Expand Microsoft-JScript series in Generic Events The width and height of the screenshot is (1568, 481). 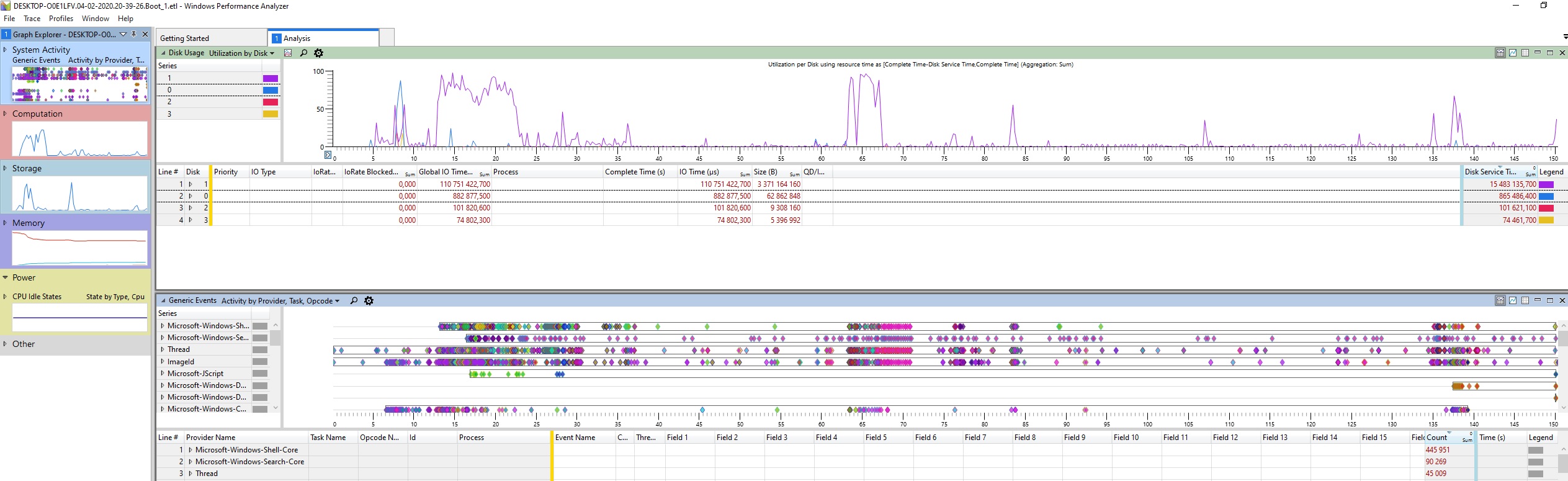tap(163, 374)
